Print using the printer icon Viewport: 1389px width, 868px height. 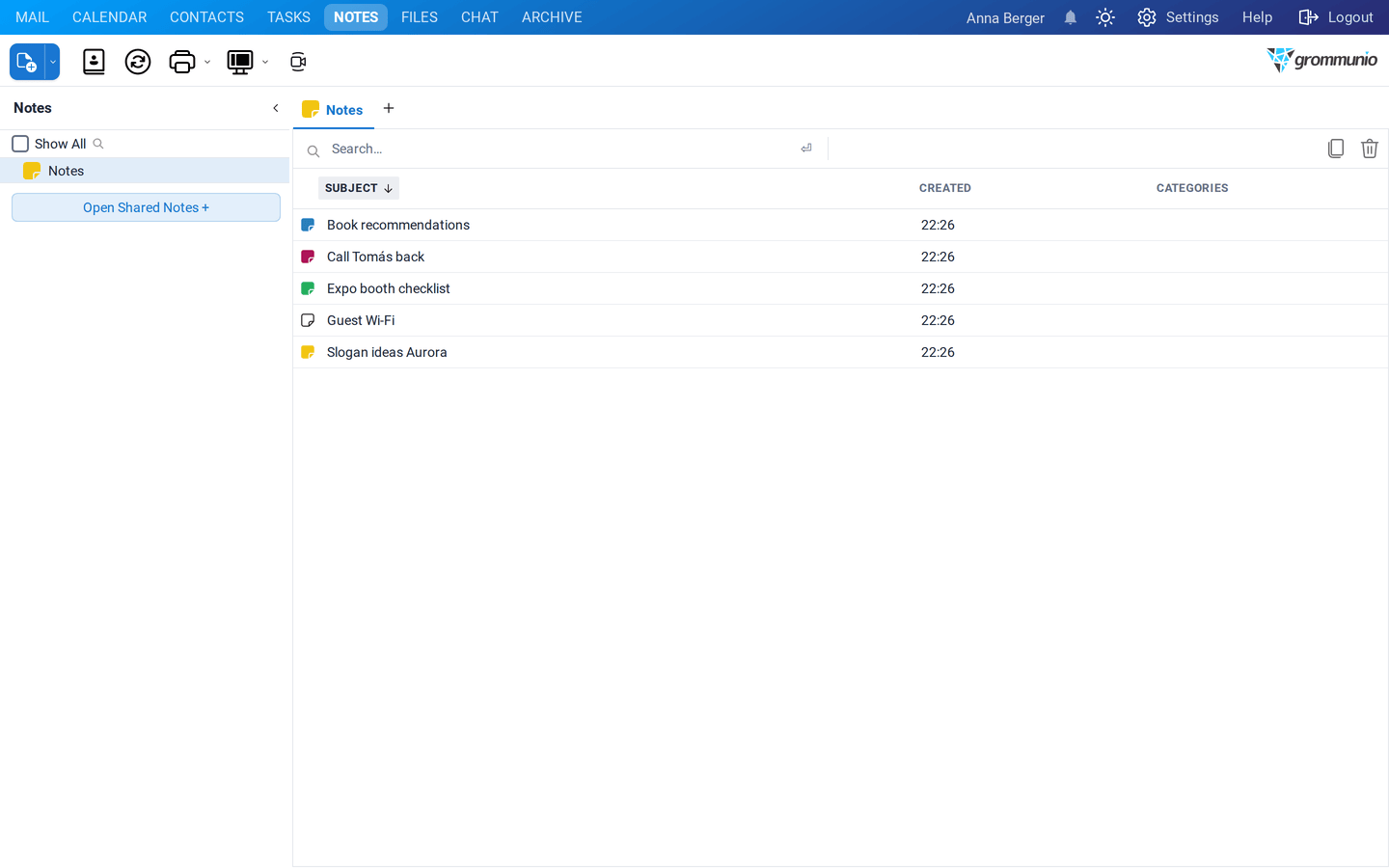tap(181, 62)
